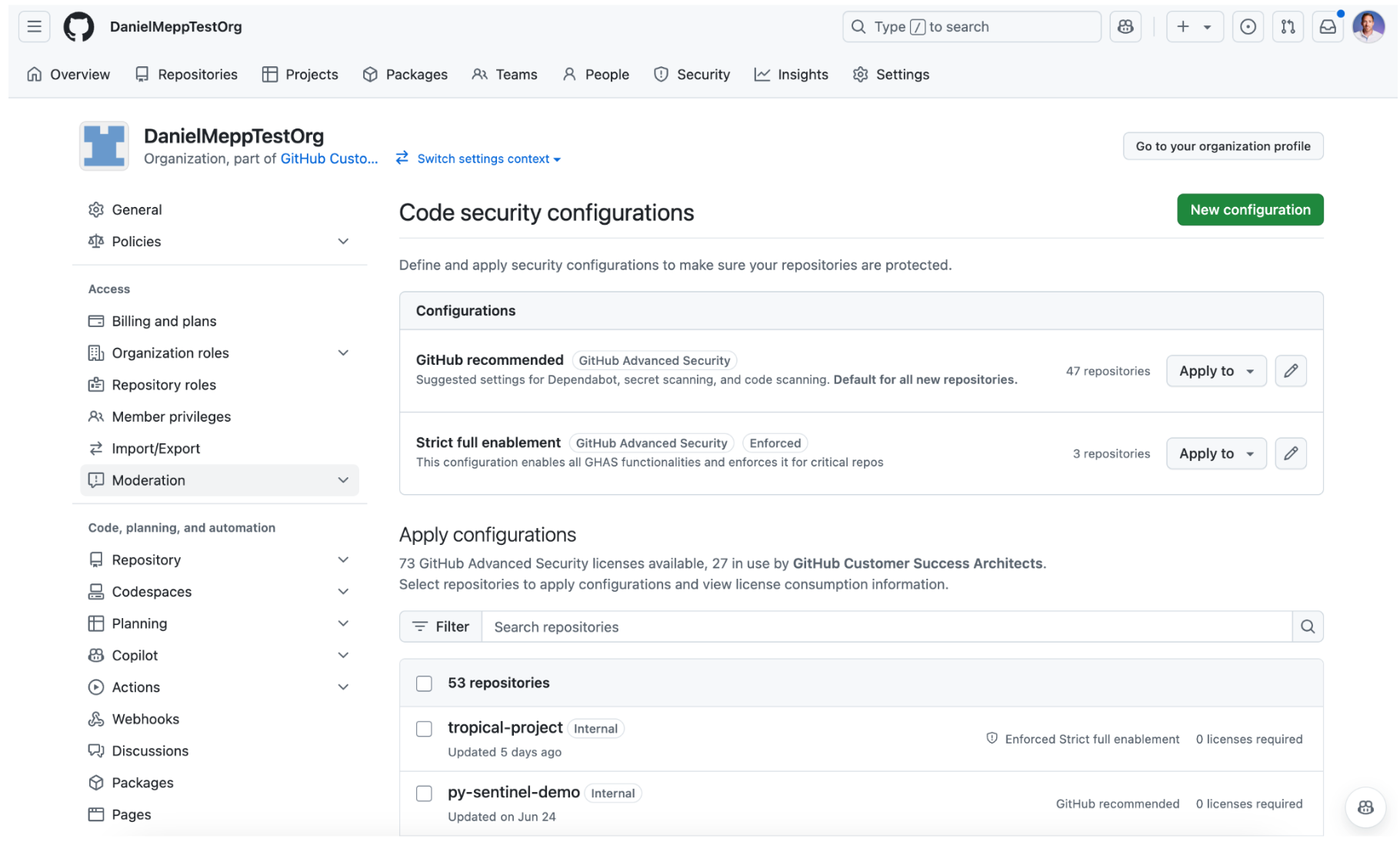The width and height of the screenshot is (1400, 842).
Task: Open Apply to dropdown for GitHub recommended
Action: (1216, 371)
